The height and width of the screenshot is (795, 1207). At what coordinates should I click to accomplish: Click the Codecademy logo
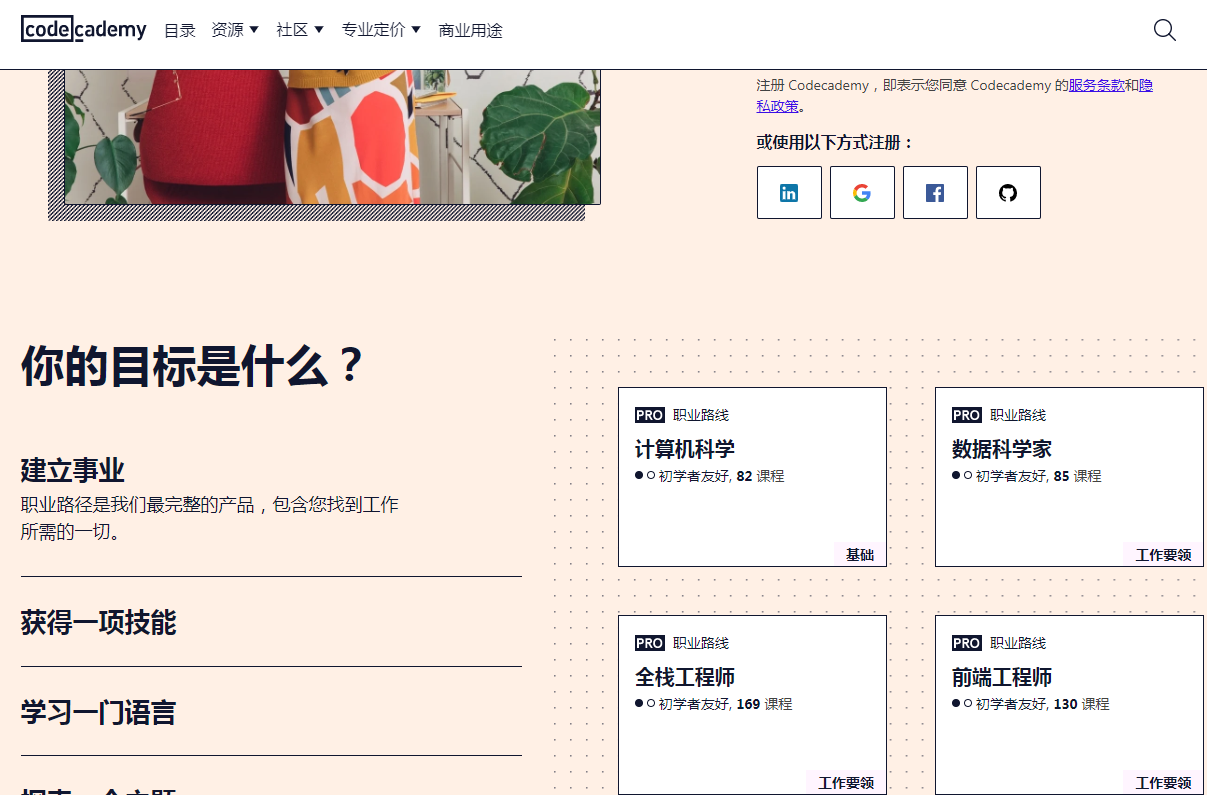click(x=84, y=30)
